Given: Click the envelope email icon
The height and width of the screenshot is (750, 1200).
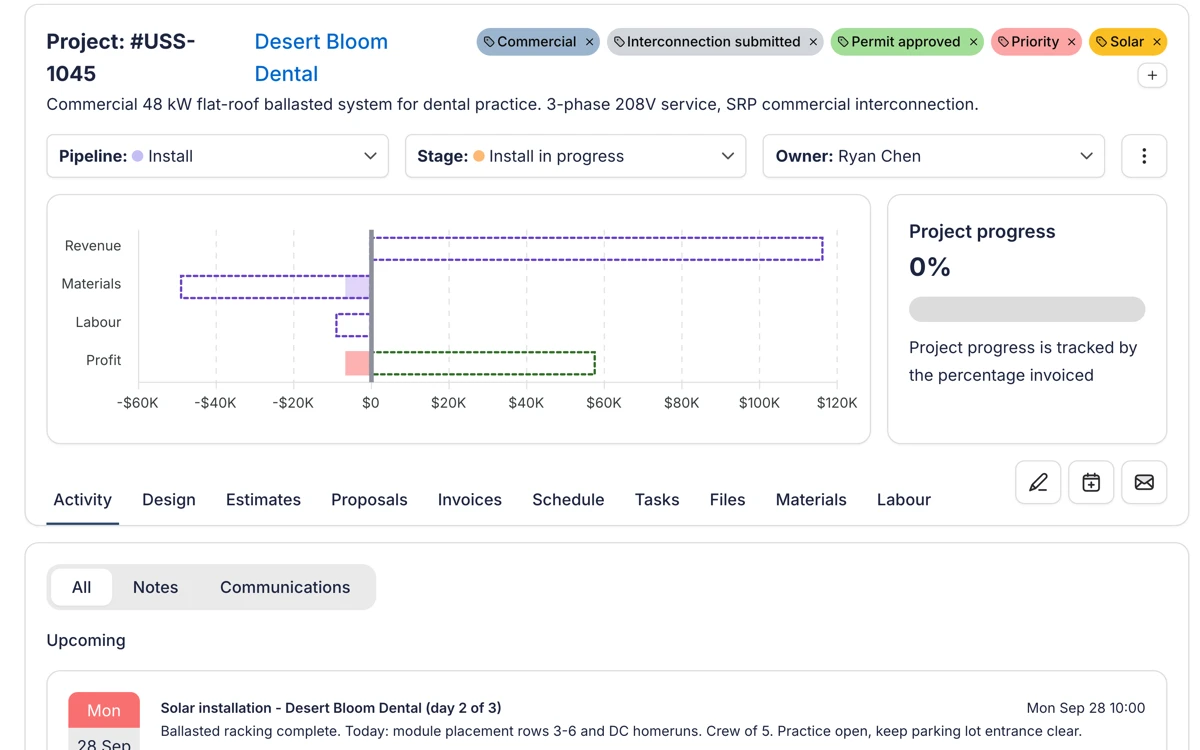Looking at the screenshot, I should [1144, 482].
